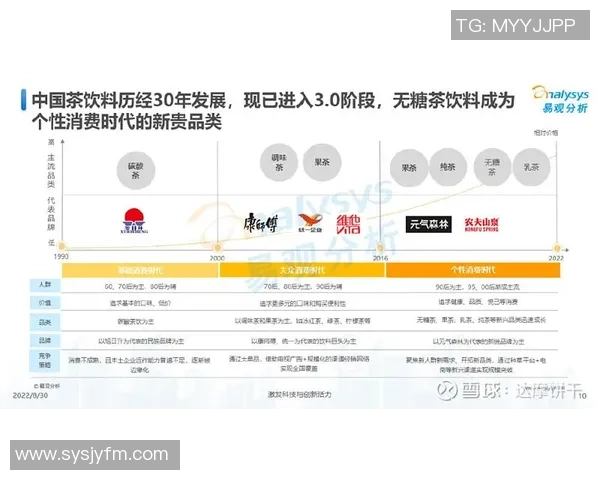Click the slide title about 中国茶饮料历经30年发展
The height and width of the screenshot is (480, 600).
coord(272,111)
